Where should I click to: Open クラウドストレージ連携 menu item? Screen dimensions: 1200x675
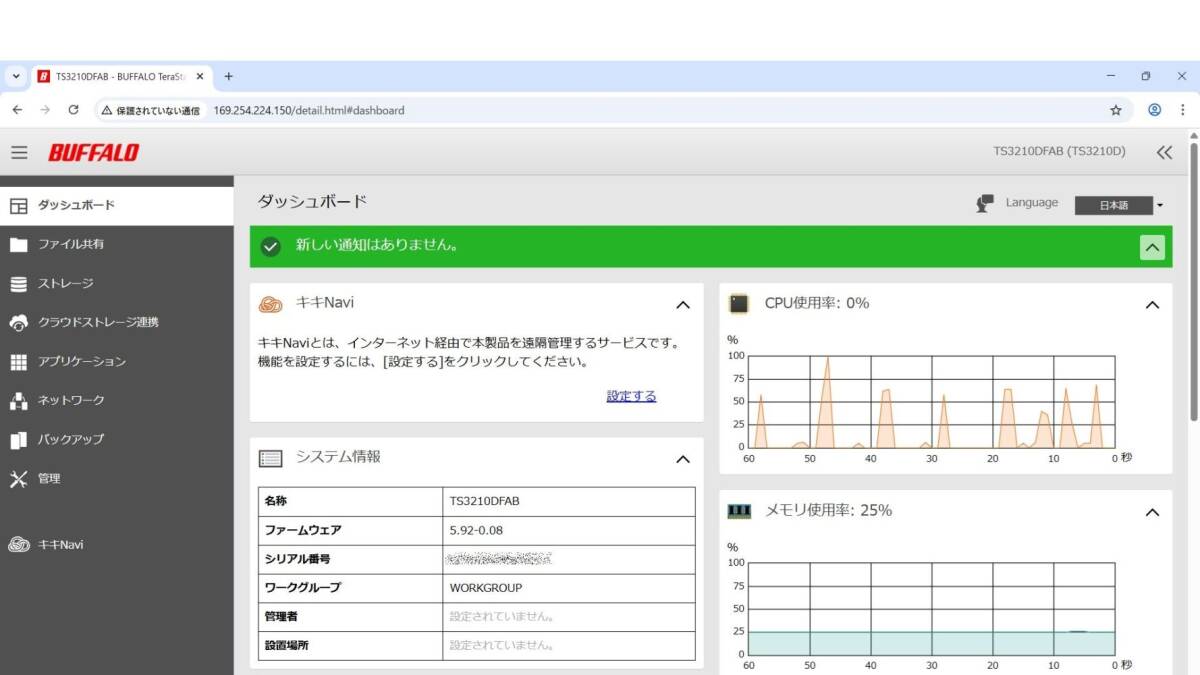point(117,322)
